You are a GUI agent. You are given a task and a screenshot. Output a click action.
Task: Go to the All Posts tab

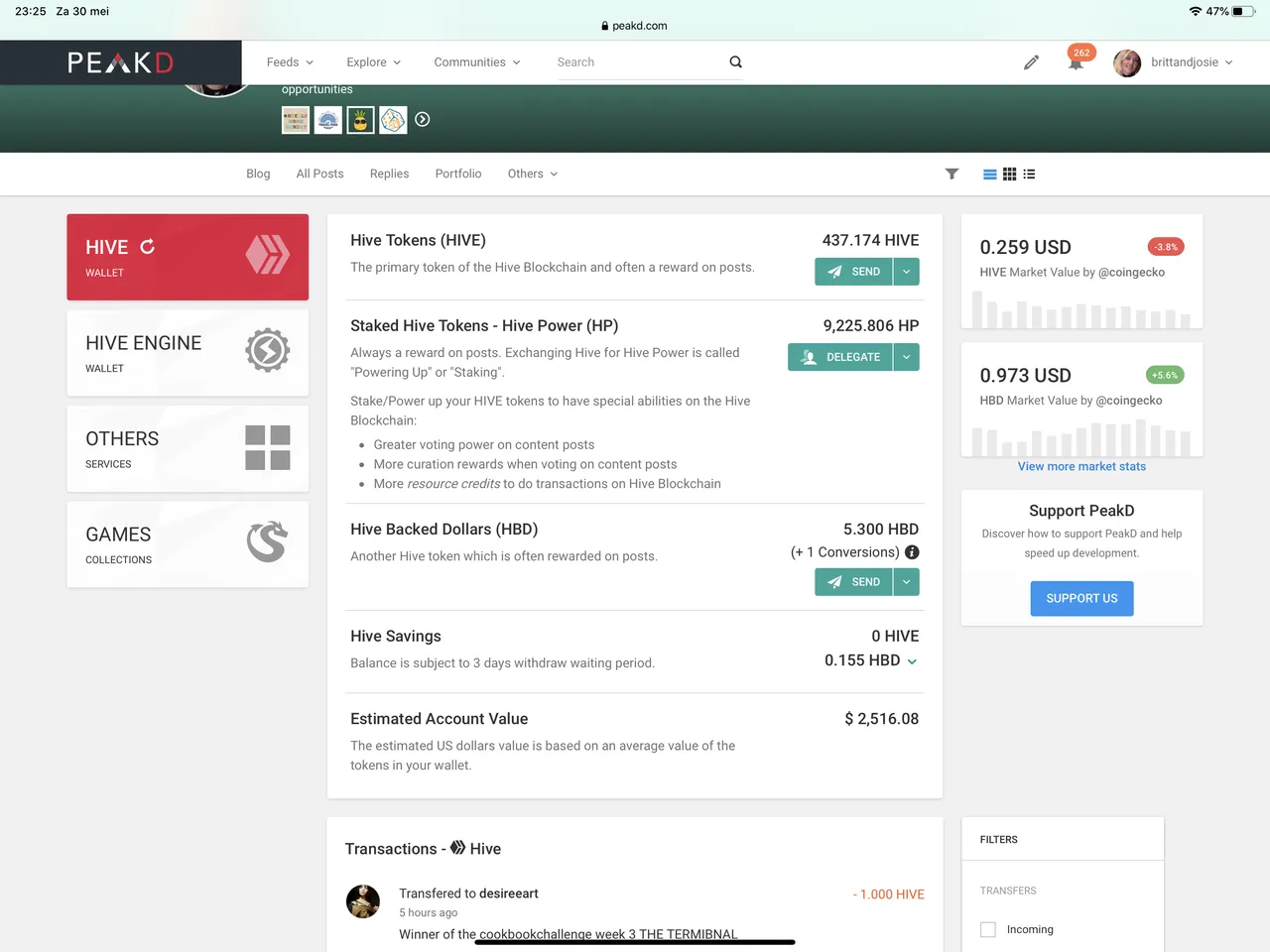319,174
